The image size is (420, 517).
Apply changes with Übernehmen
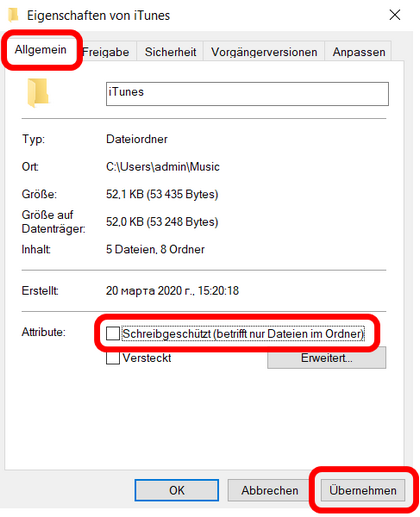tap(363, 490)
